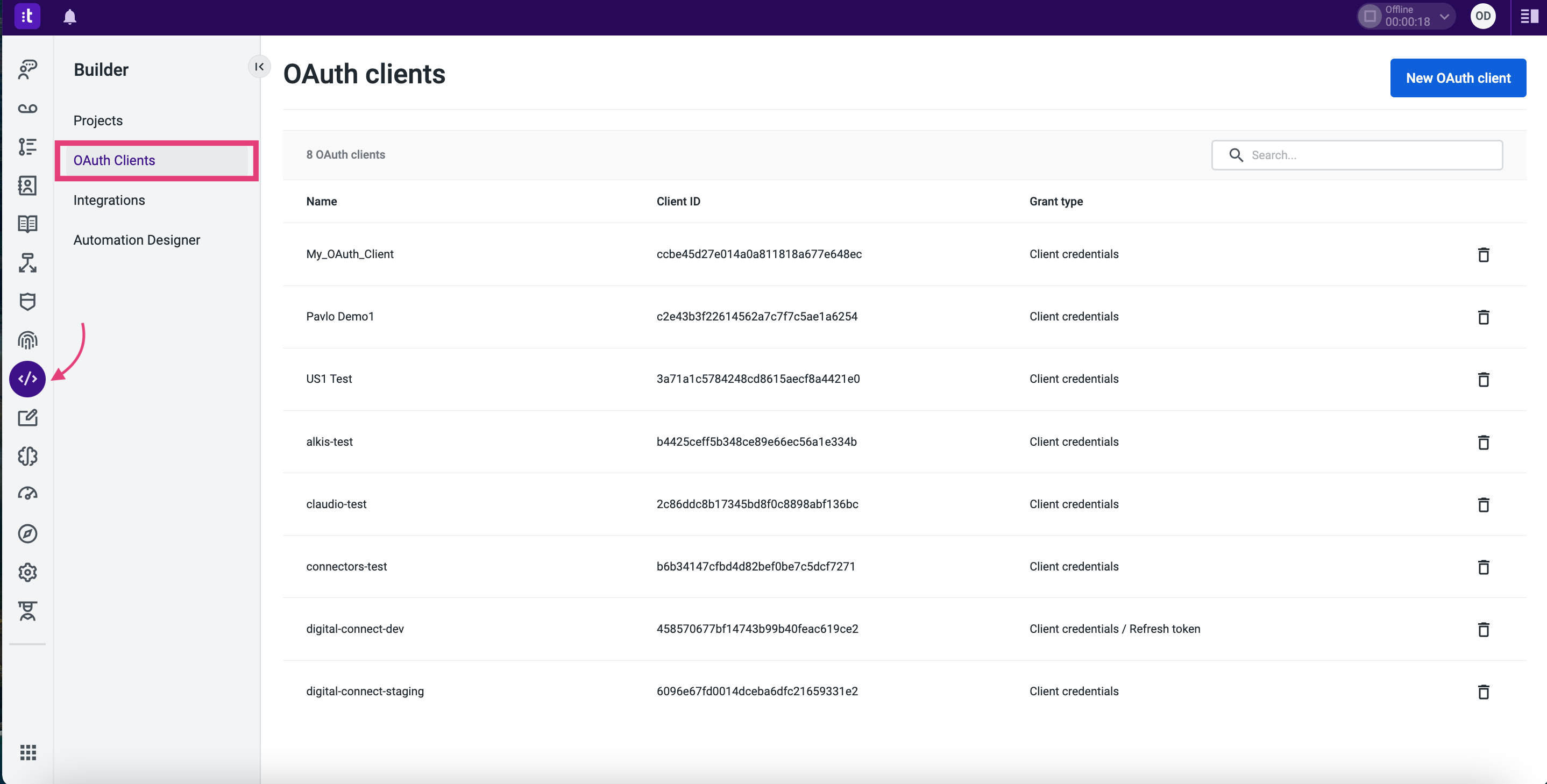The image size is (1547, 784).
Task: Open the workflow flowchart icon in sidebar
Action: pos(27,263)
